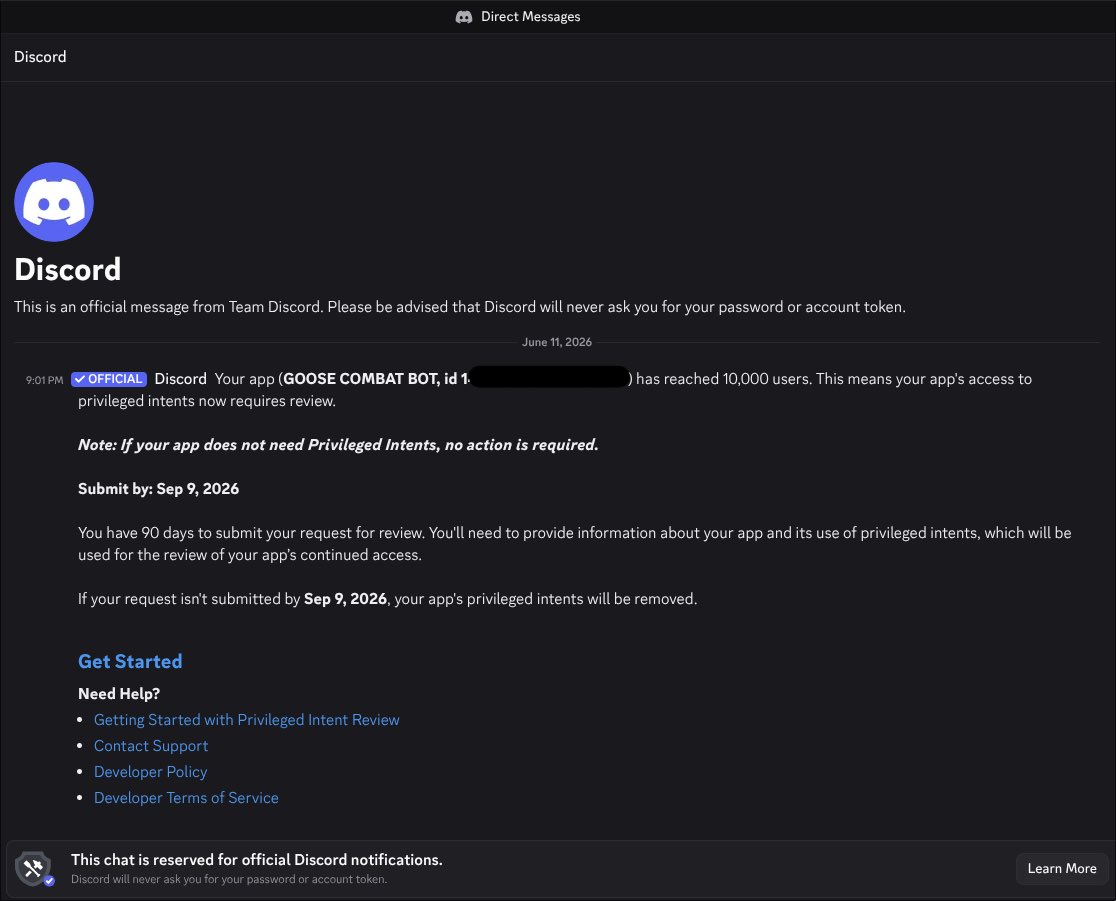Click the Discord sender name in message

coord(180,379)
